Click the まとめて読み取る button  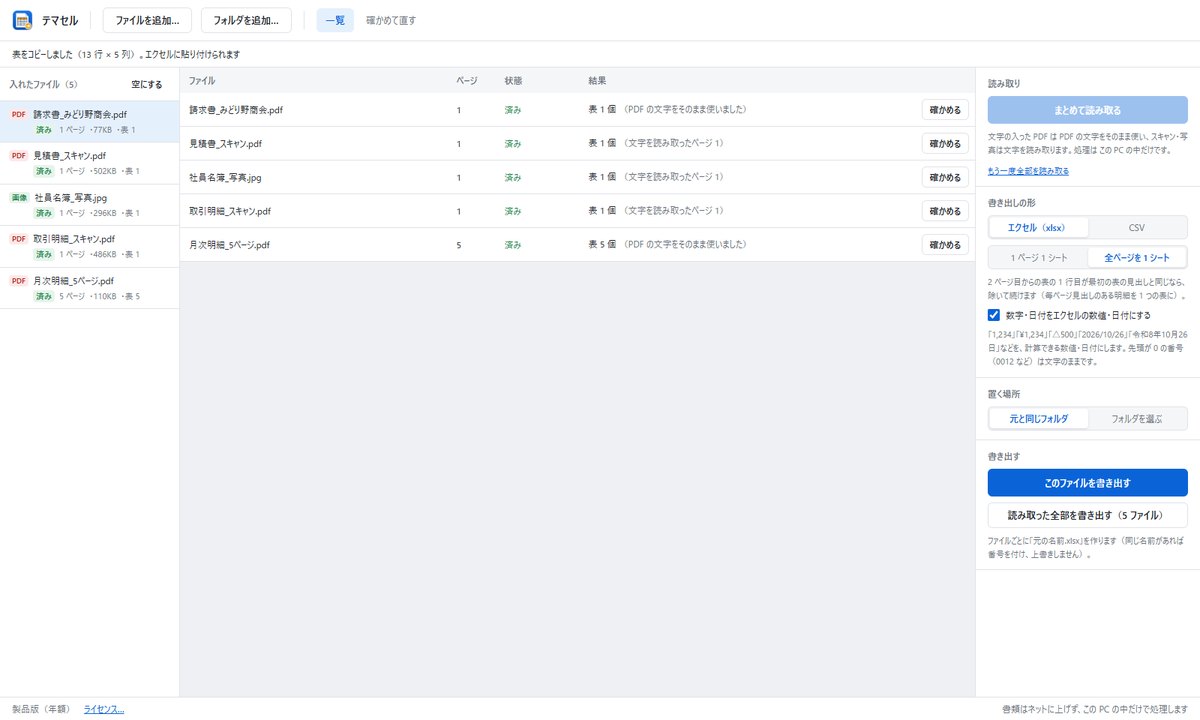point(1087,110)
